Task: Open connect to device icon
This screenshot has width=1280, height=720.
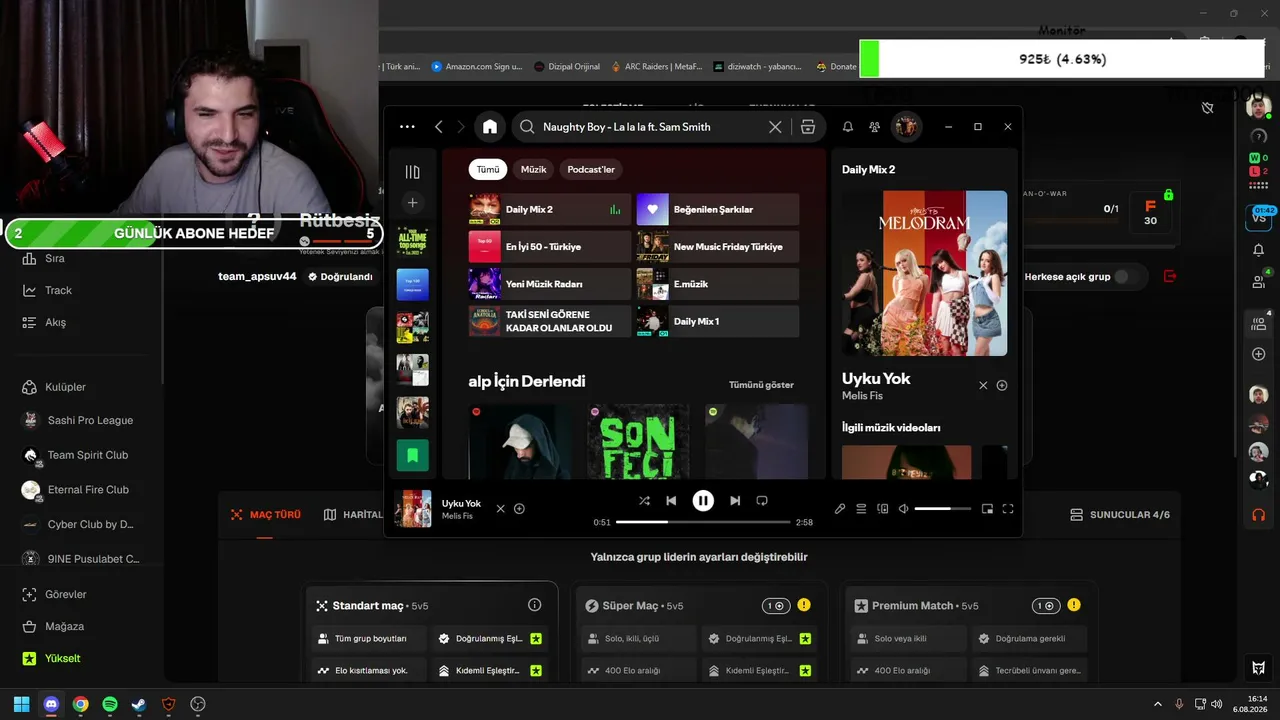Action: click(x=882, y=509)
